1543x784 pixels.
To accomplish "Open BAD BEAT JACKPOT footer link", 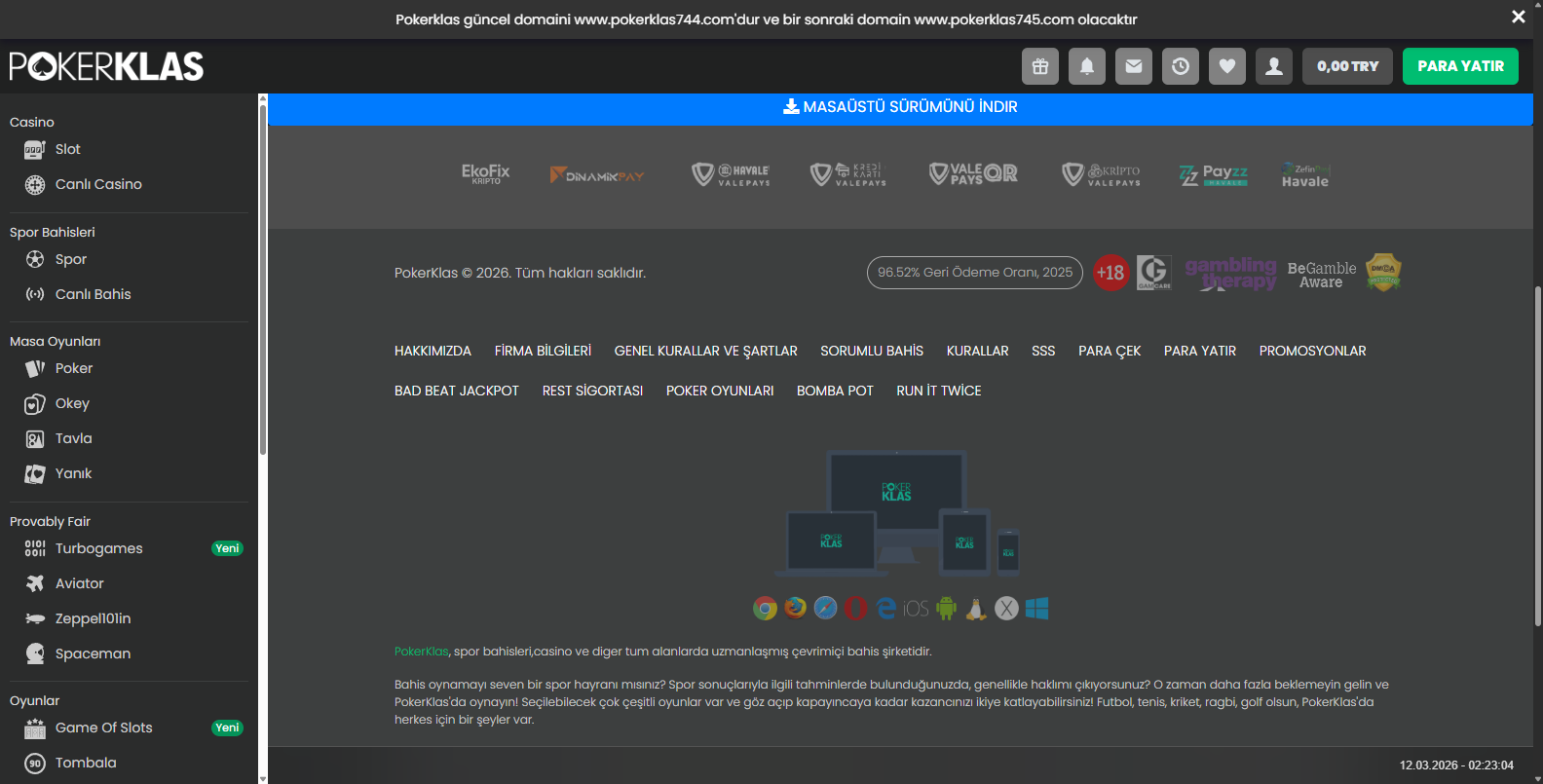I will [x=457, y=391].
